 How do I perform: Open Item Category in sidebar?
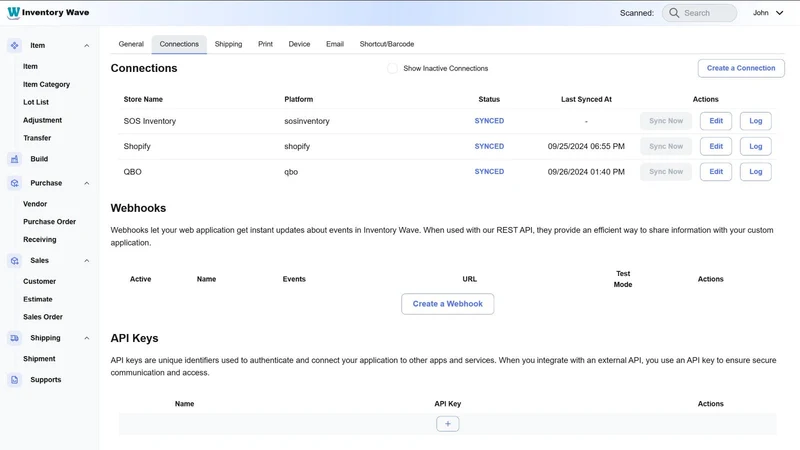coord(46,84)
